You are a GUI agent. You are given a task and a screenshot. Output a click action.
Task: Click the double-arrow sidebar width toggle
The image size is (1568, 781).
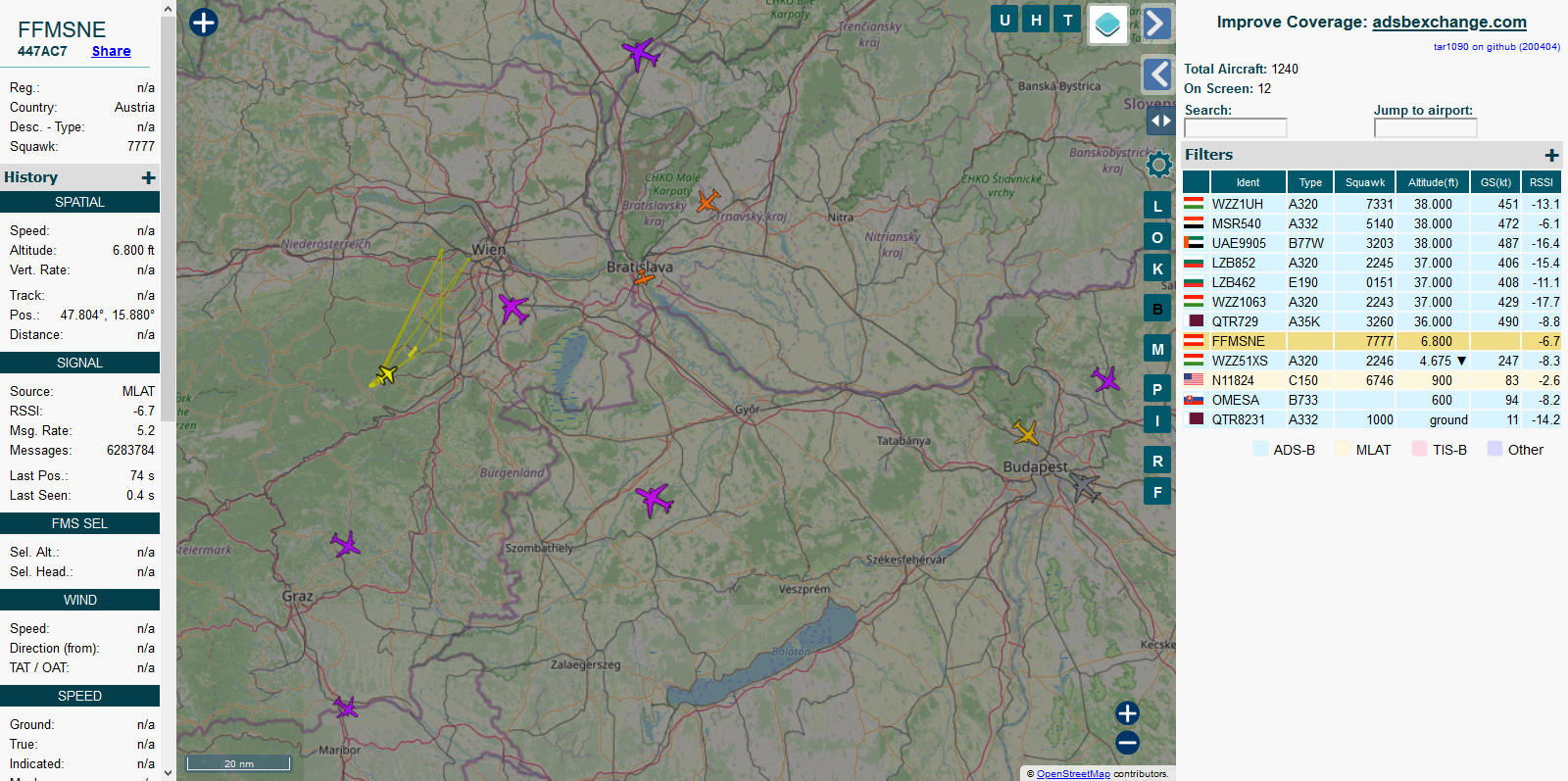pyautogui.click(x=1160, y=121)
